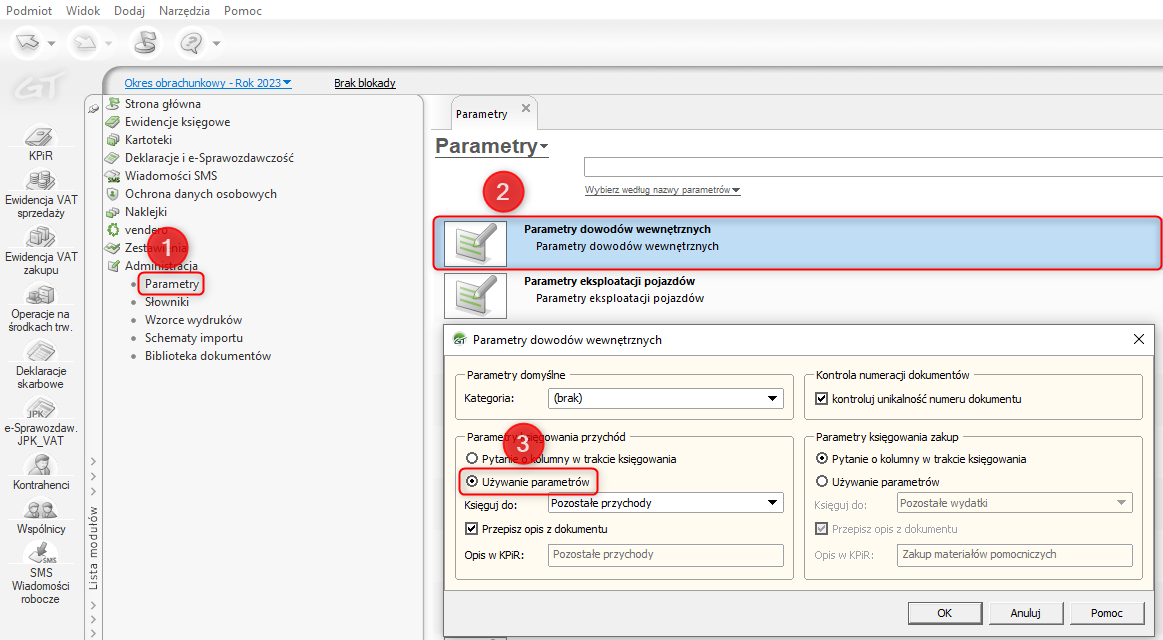Click the parameter search input field
Image resolution: width=1163 pixels, height=640 pixels.
click(x=873, y=167)
